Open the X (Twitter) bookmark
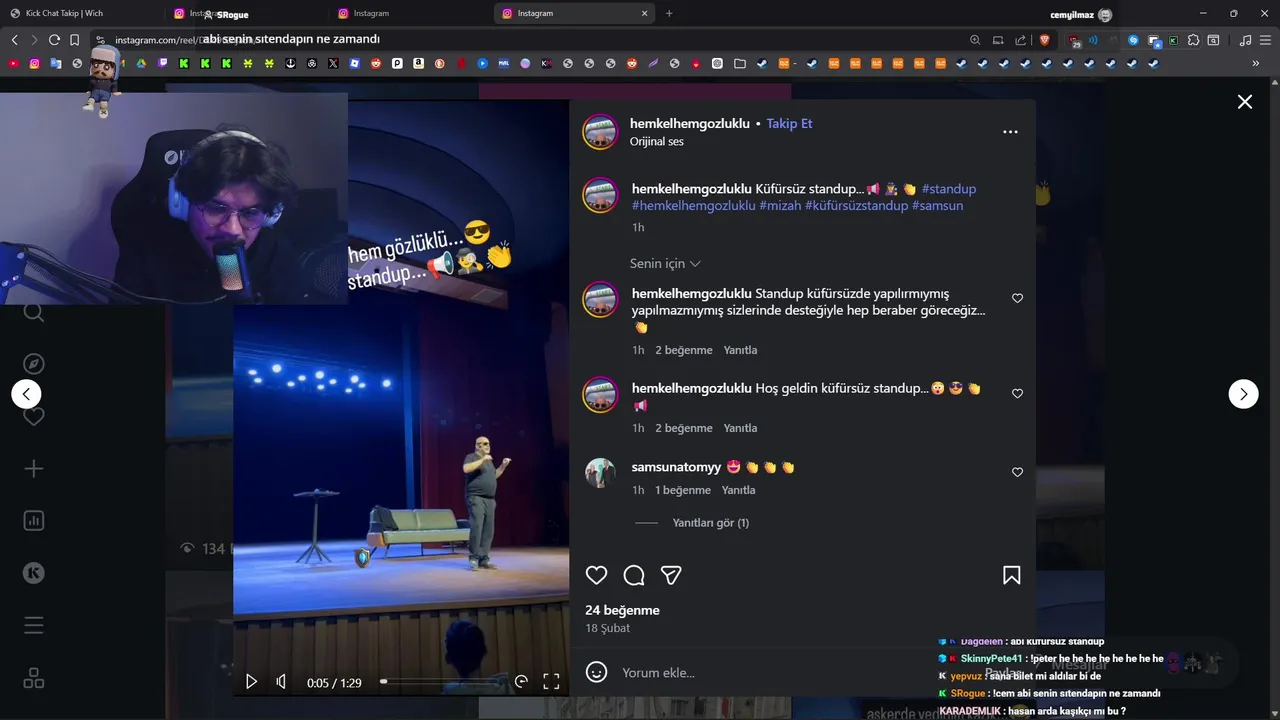This screenshot has height=720, width=1280. tap(333, 63)
